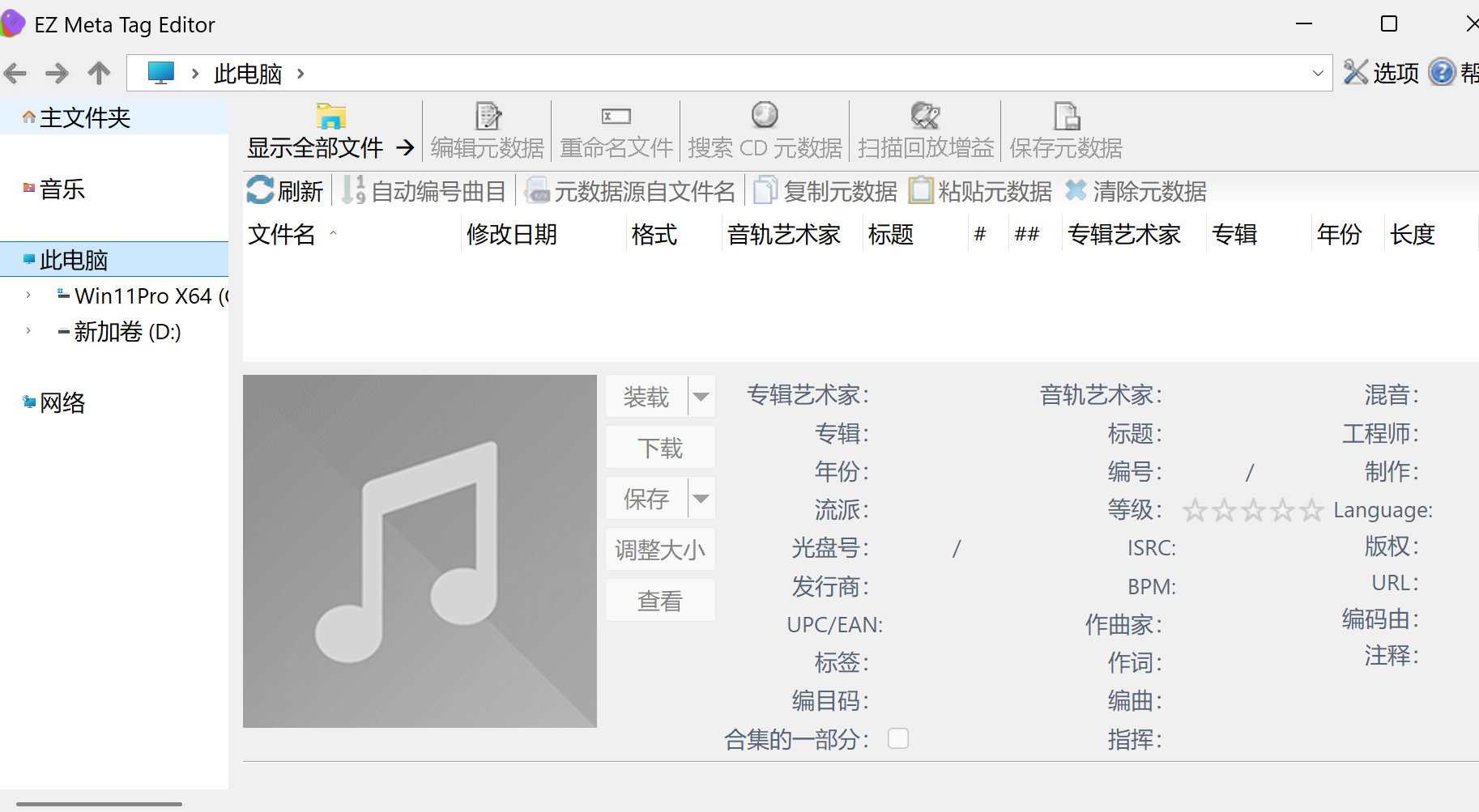Click 扫描回放增益 scan replay gain icon
The image size is (1479, 812).
pyautogui.click(x=925, y=116)
